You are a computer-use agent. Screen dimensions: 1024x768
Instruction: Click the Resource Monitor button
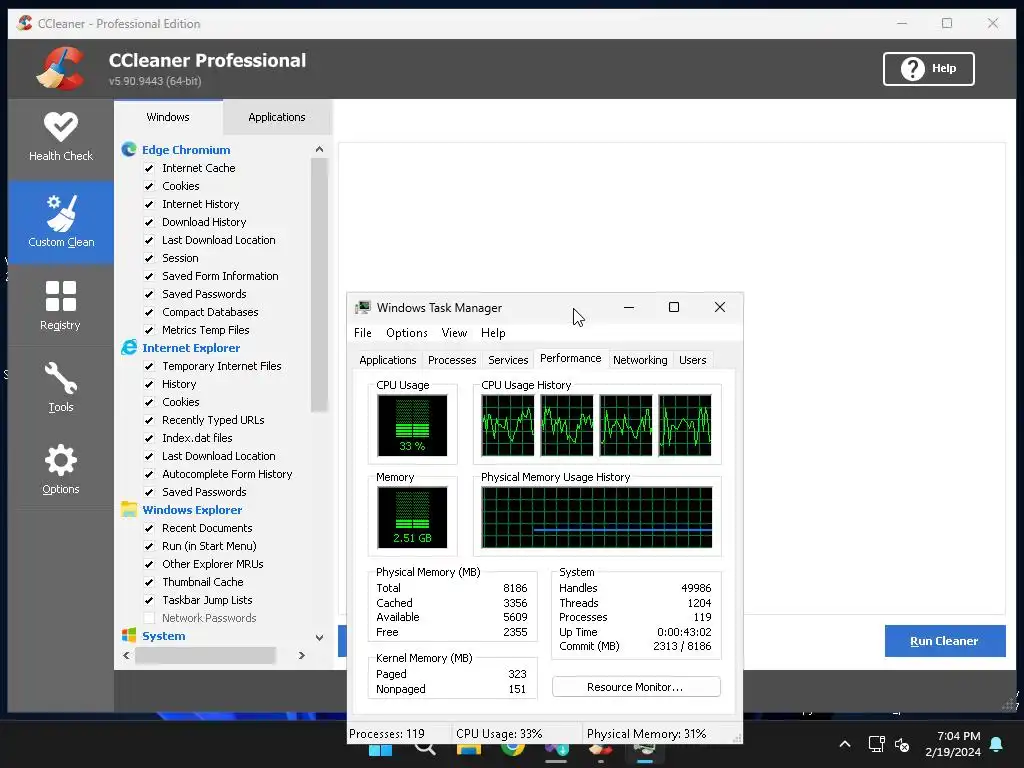(635, 687)
